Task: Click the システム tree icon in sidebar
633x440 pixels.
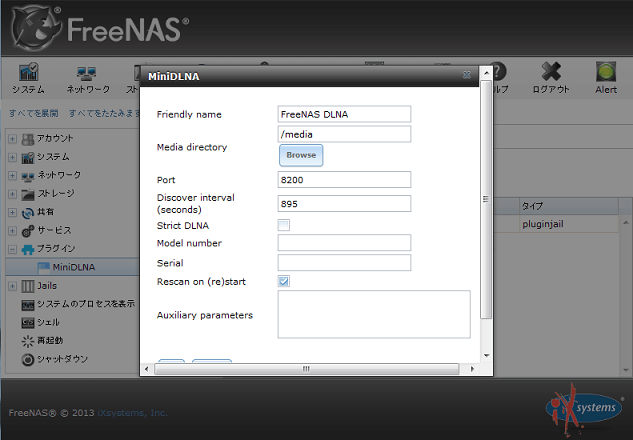Action: coord(27,157)
